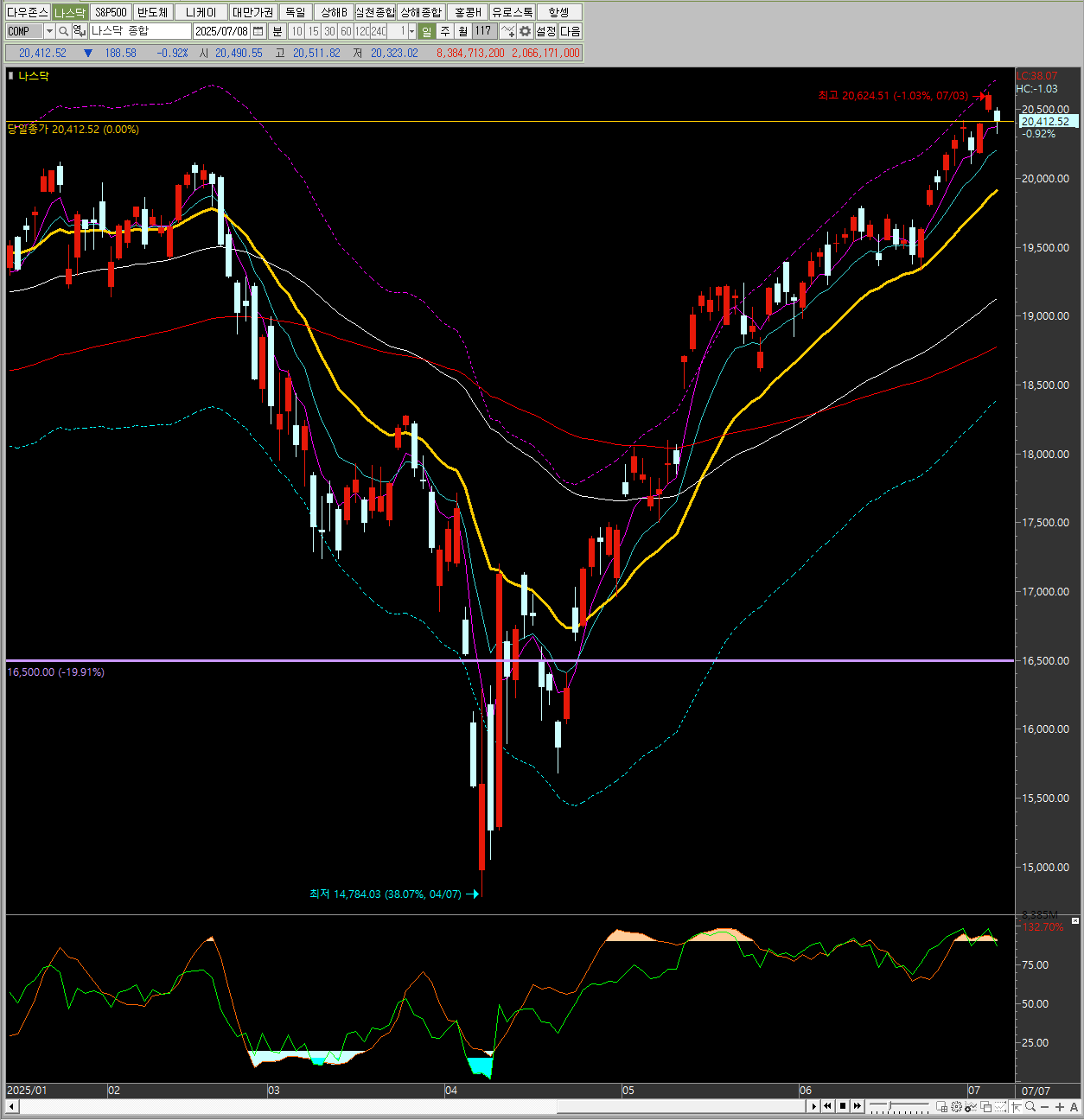Click the COMP symbol code field

click(24, 31)
